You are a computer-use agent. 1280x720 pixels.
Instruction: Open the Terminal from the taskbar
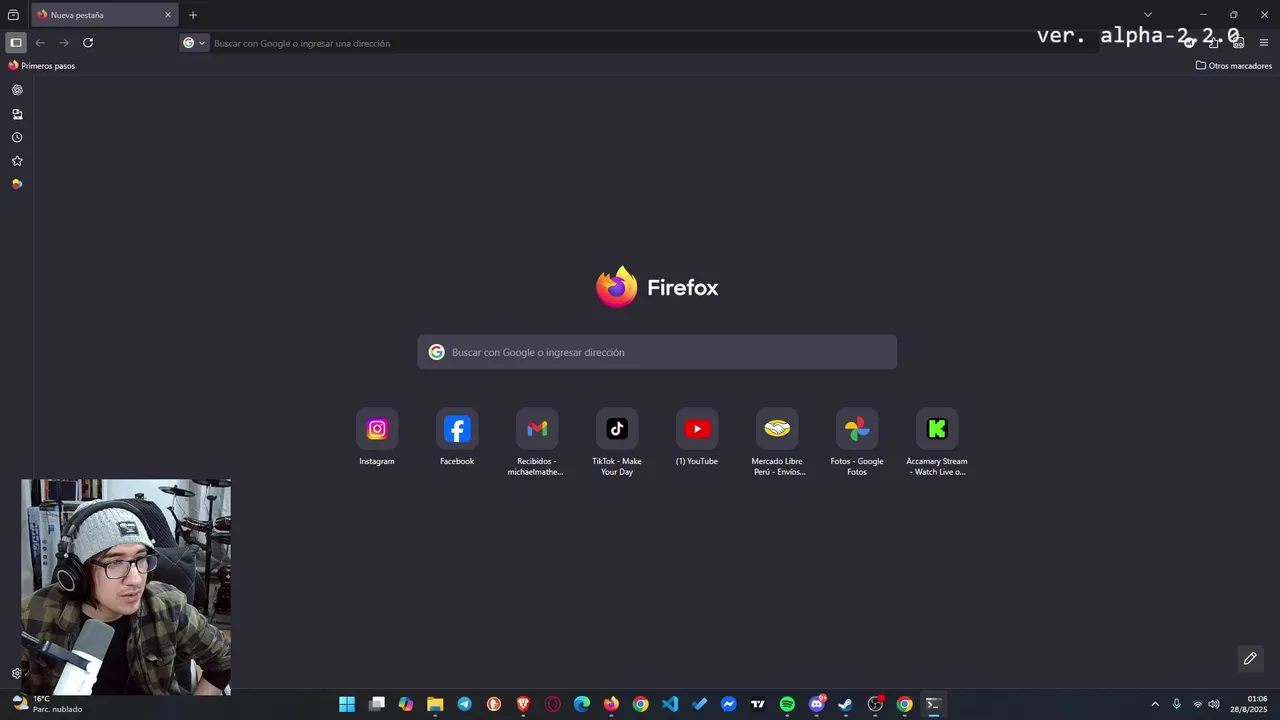pos(933,704)
